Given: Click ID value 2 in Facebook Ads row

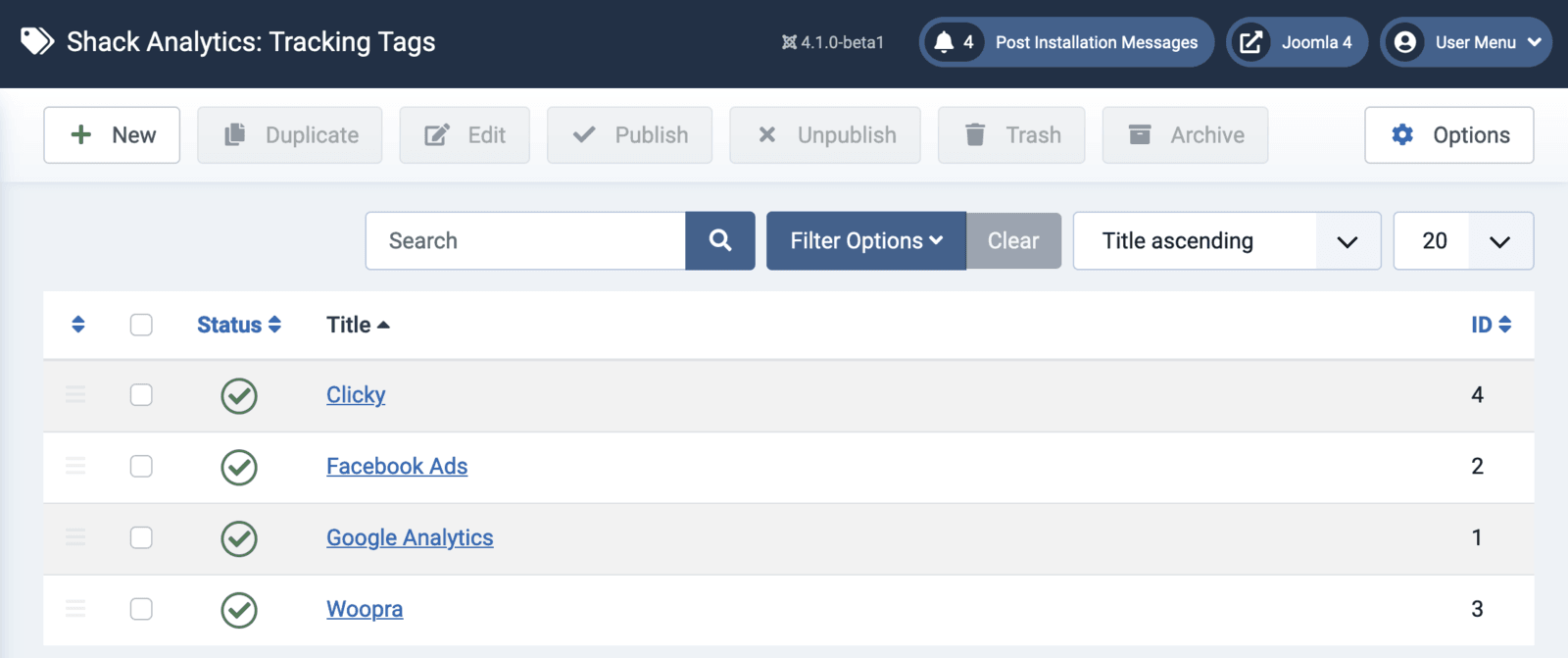Looking at the screenshot, I should [1477, 466].
